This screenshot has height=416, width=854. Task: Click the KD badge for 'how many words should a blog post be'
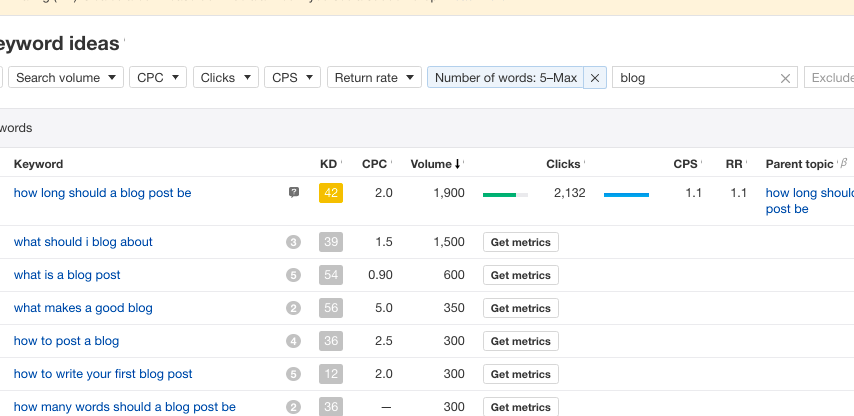tap(331, 407)
